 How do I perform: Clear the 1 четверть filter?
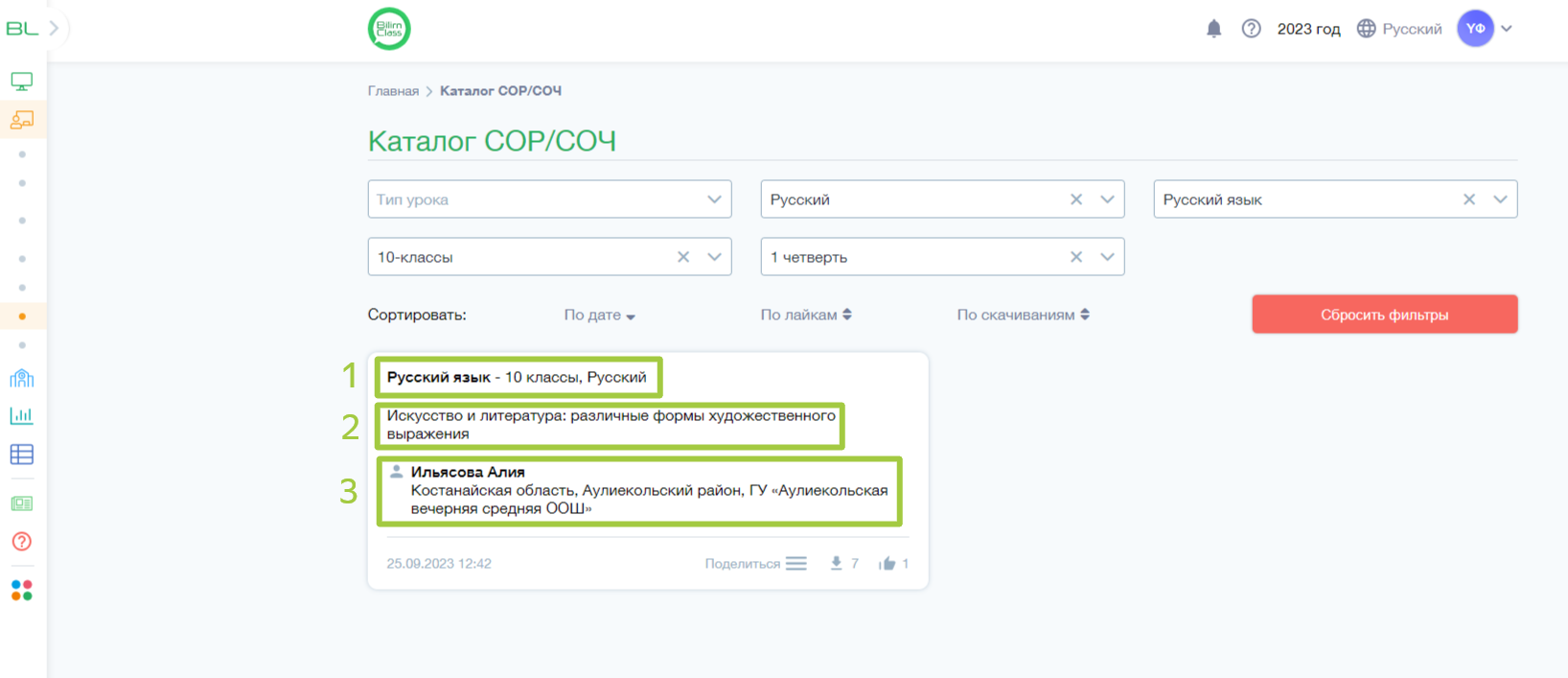pos(1076,257)
